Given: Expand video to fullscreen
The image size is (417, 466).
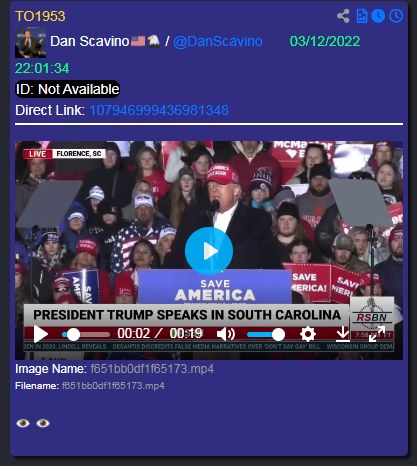Looking at the screenshot, I should [377, 334].
